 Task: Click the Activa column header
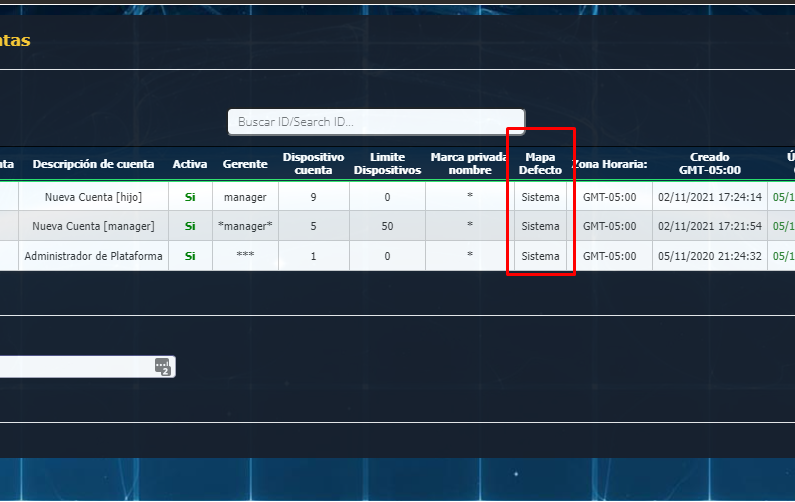point(190,164)
